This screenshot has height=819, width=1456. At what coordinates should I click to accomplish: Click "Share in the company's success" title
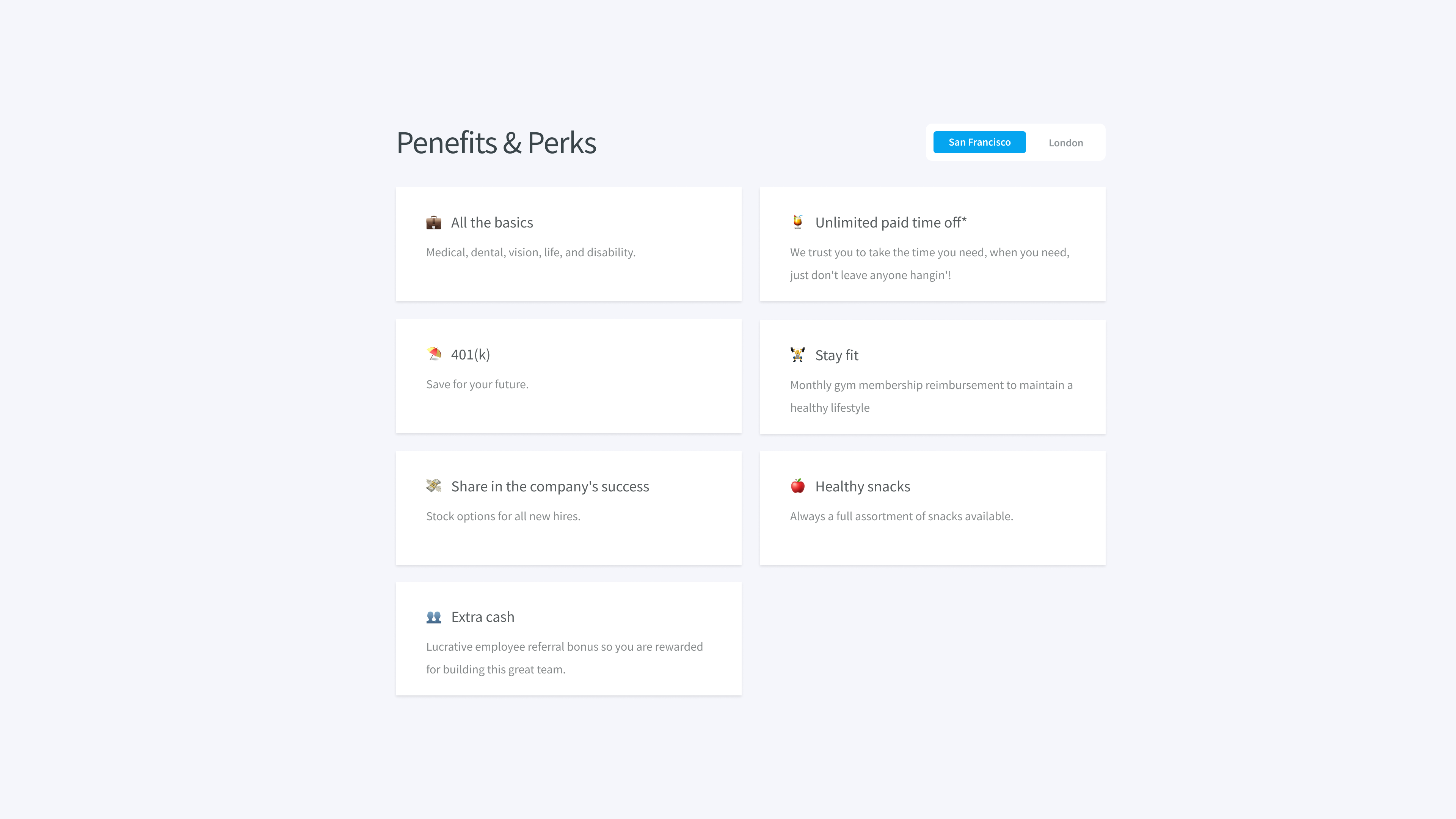click(x=549, y=486)
